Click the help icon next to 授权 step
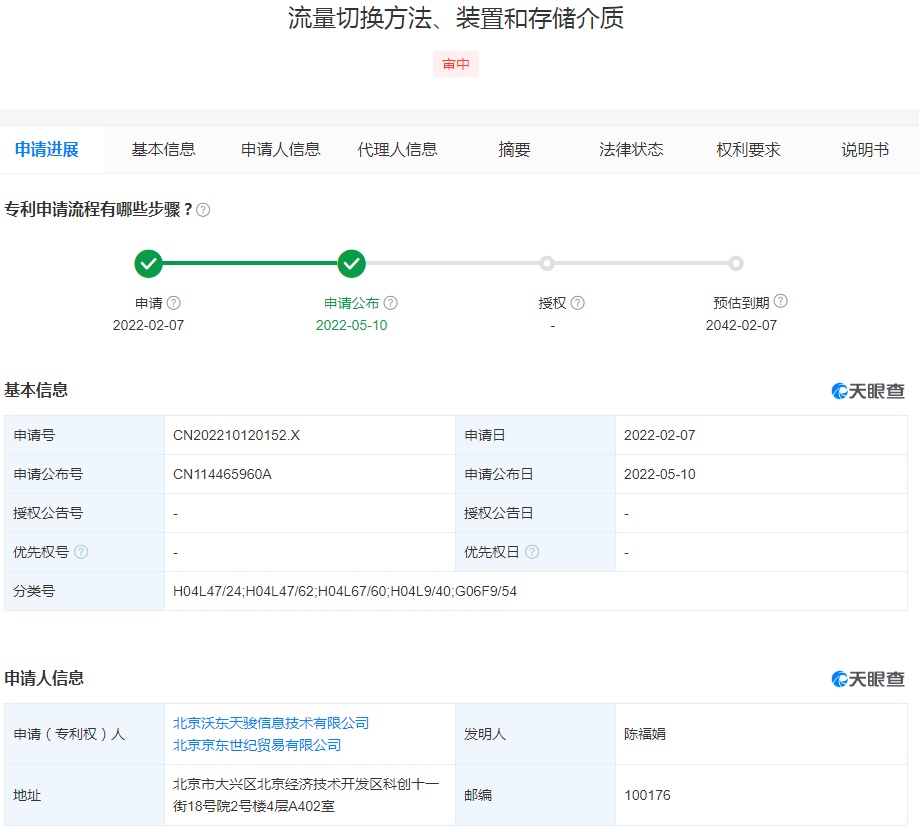Screen dimensions: 919x829 [x=577, y=303]
